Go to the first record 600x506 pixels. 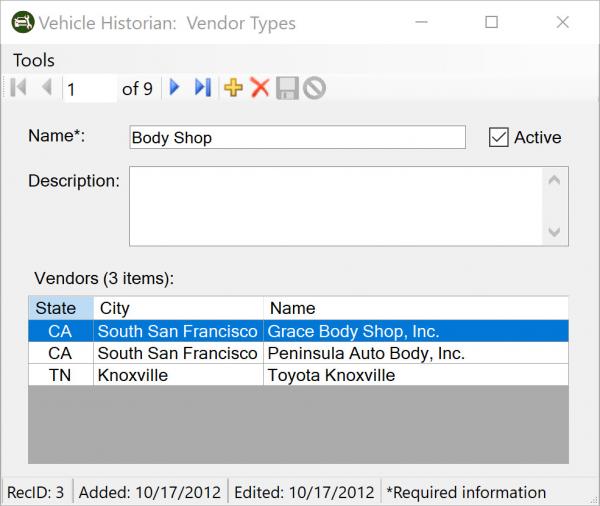18,88
